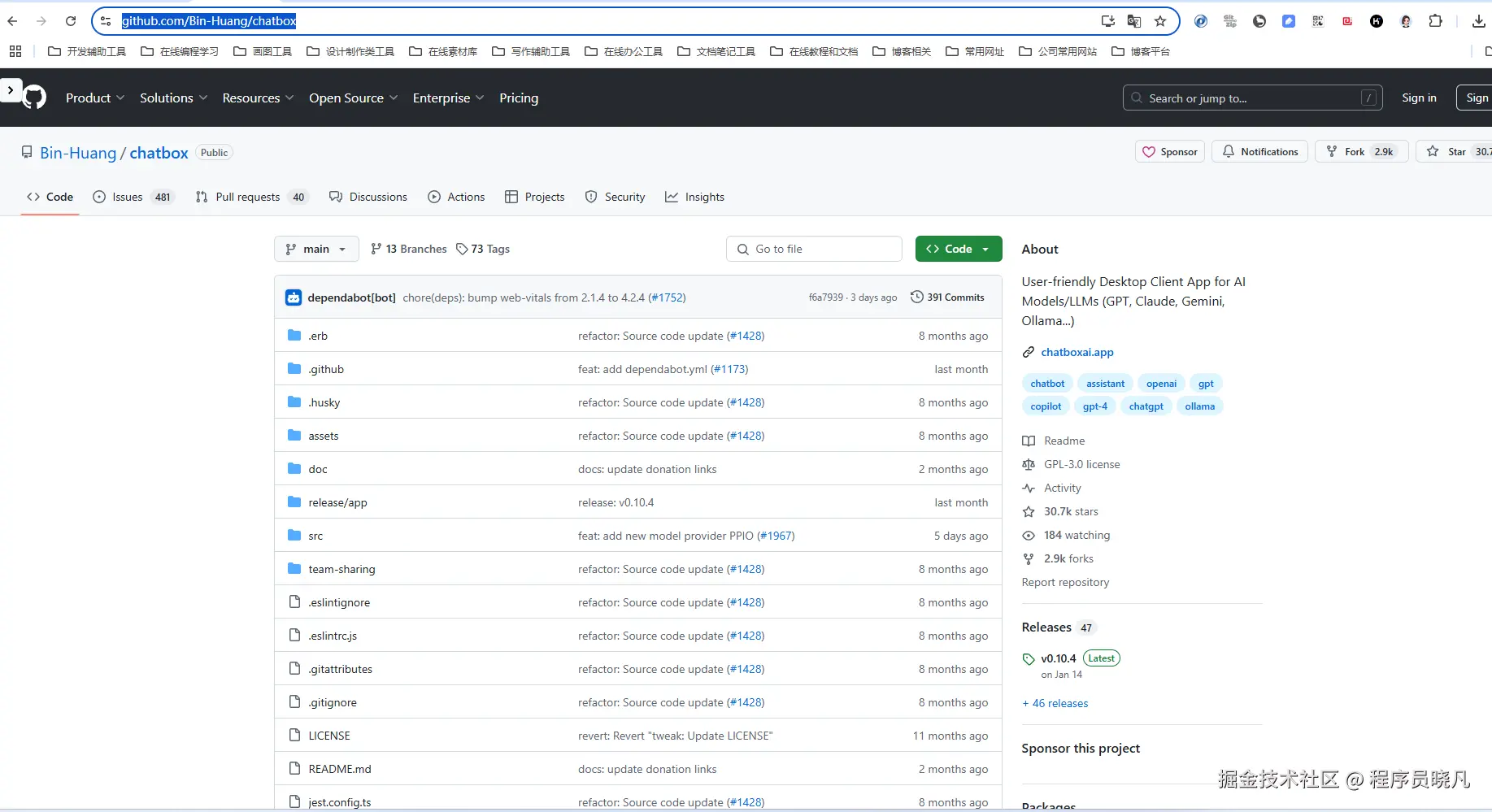Click the browser address bar URL
This screenshot has height=812, width=1492.
click(209, 21)
